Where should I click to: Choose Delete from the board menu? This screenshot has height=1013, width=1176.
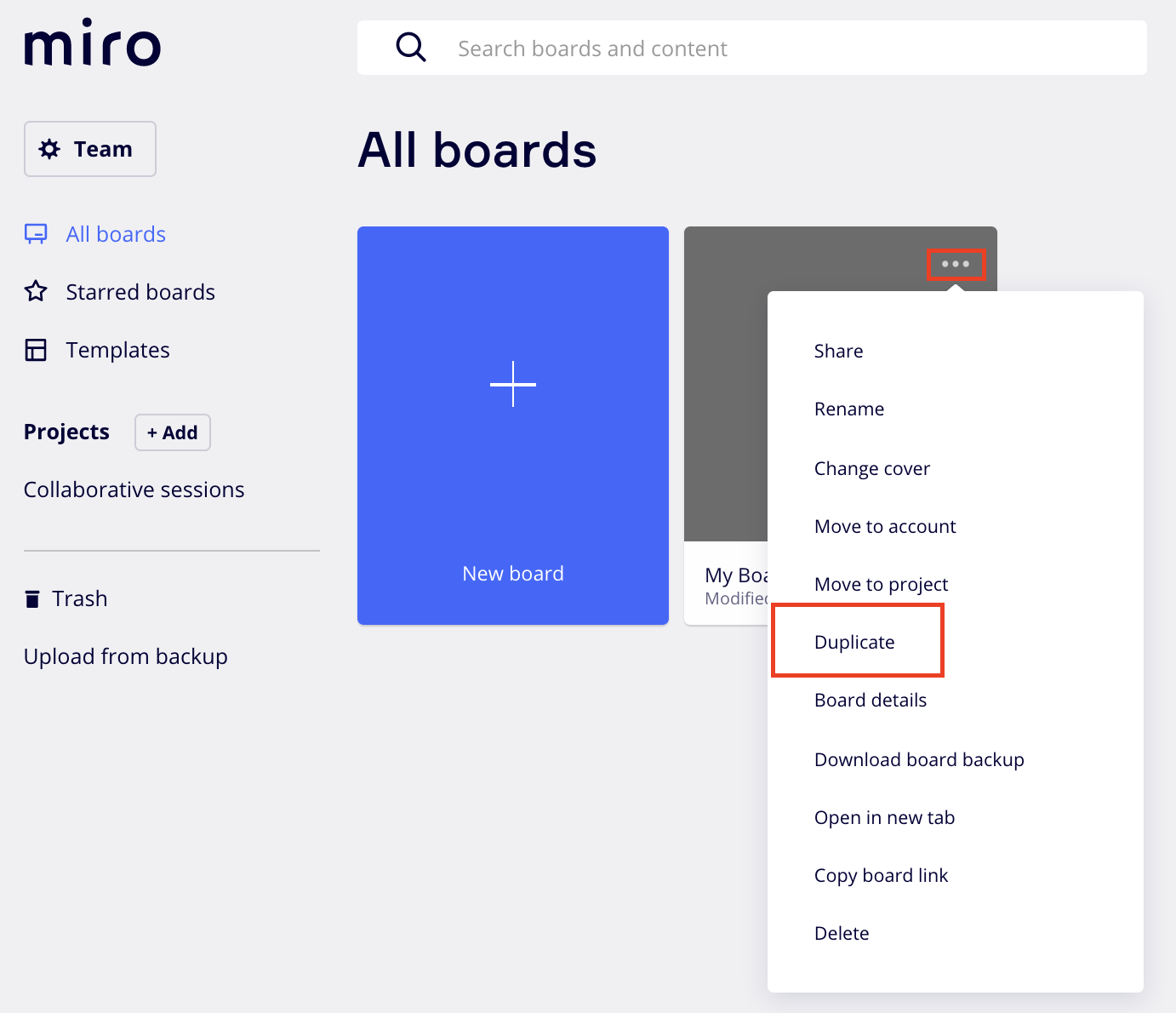point(842,934)
